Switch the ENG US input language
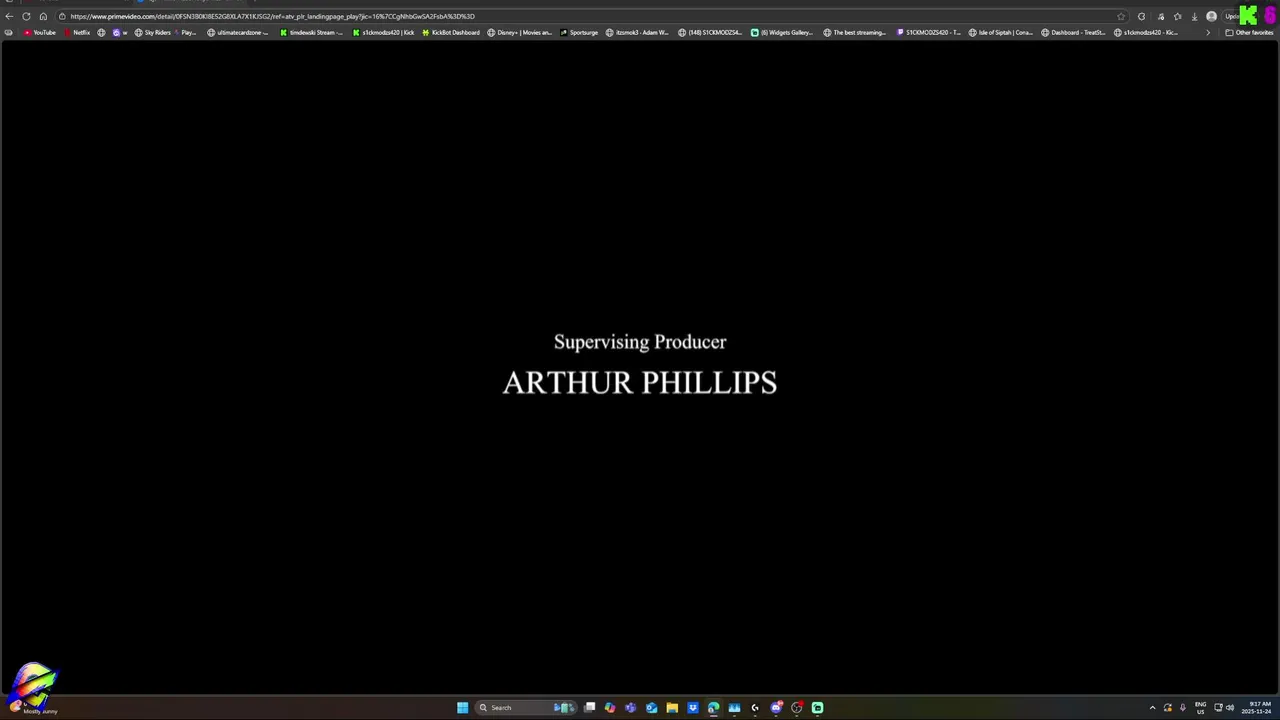The width and height of the screenshot is (1280, 720). (1200, 708)
